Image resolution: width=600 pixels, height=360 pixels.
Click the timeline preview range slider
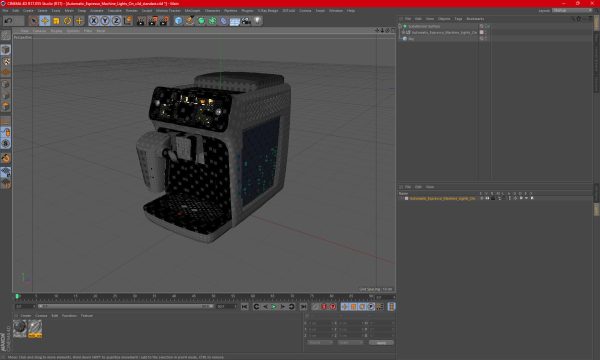pos(126,306)
